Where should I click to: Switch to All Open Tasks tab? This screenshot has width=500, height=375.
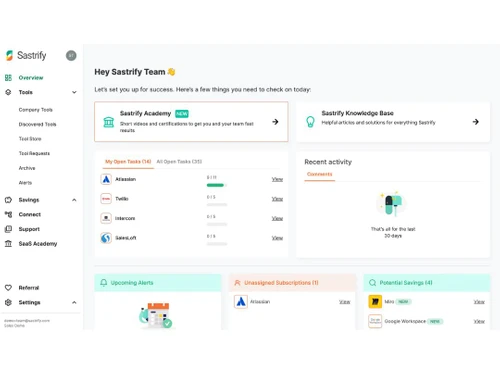coord(179,162)
